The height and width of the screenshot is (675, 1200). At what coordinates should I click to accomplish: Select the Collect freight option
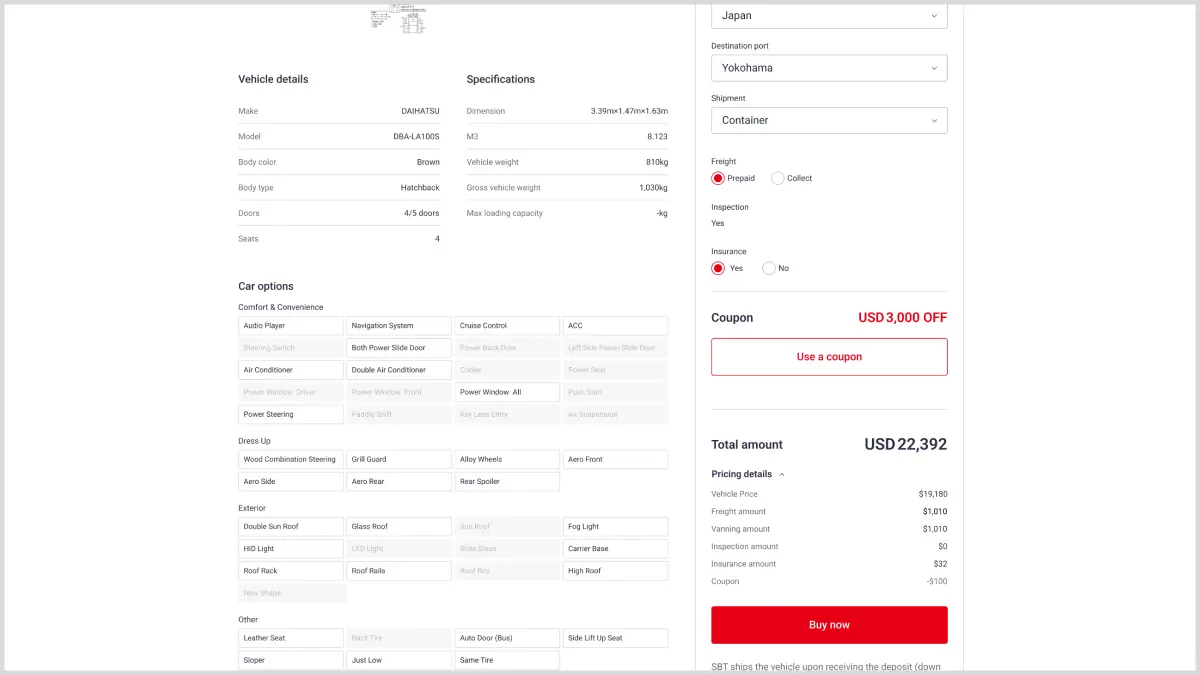(777, 177)
